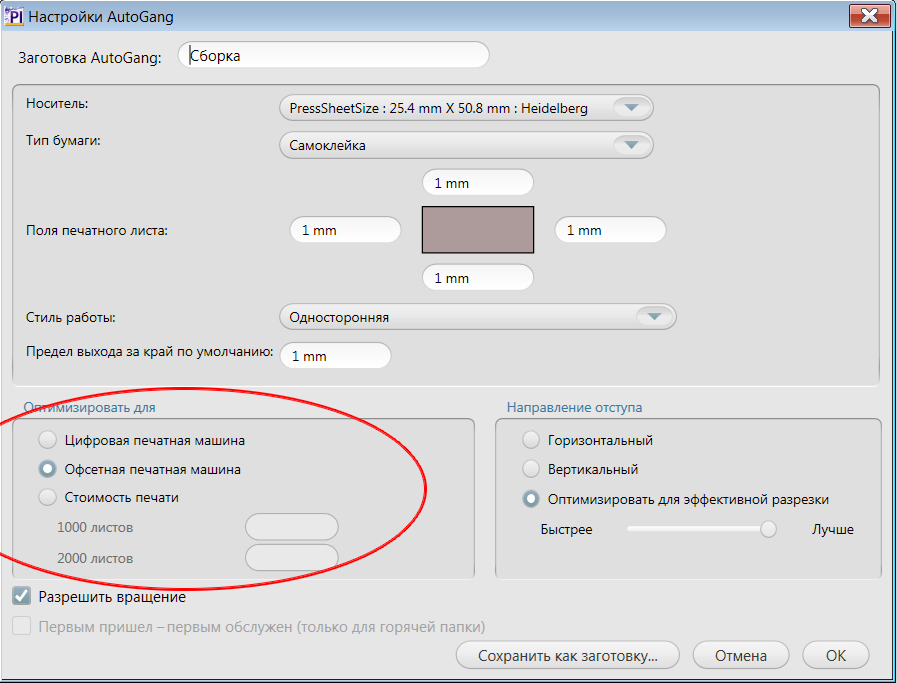897x683 pixels.
Task: Click the press sheet preview rectangle
Action: pyautogui.click(x=478, y=230)
